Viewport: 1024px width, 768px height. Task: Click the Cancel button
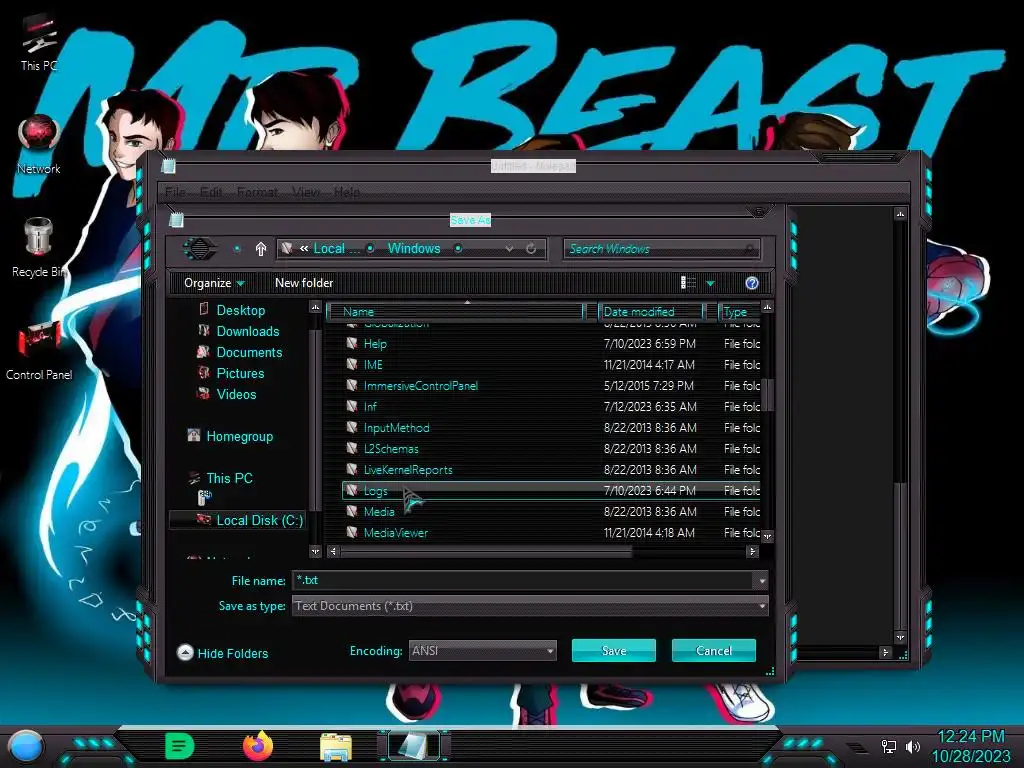[x=713, y=650]
